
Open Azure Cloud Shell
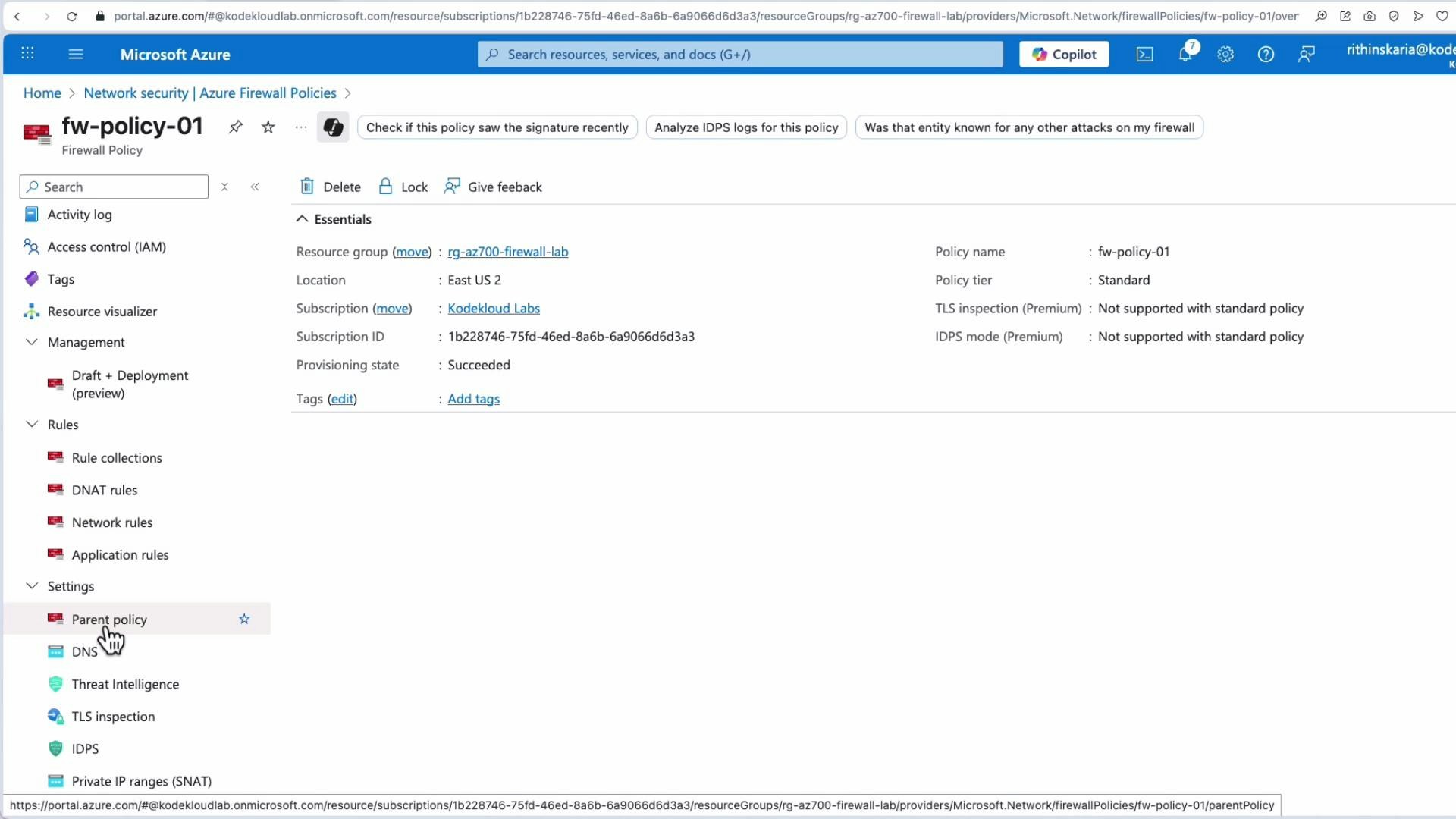pyautogui.click(x=1144, y=54)
